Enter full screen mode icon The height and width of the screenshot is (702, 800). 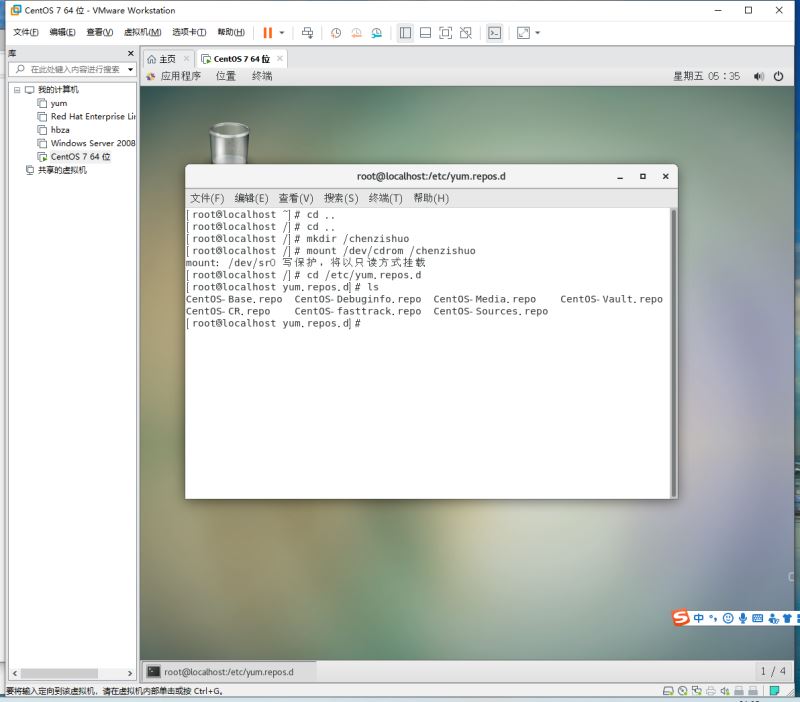[445, 33]
